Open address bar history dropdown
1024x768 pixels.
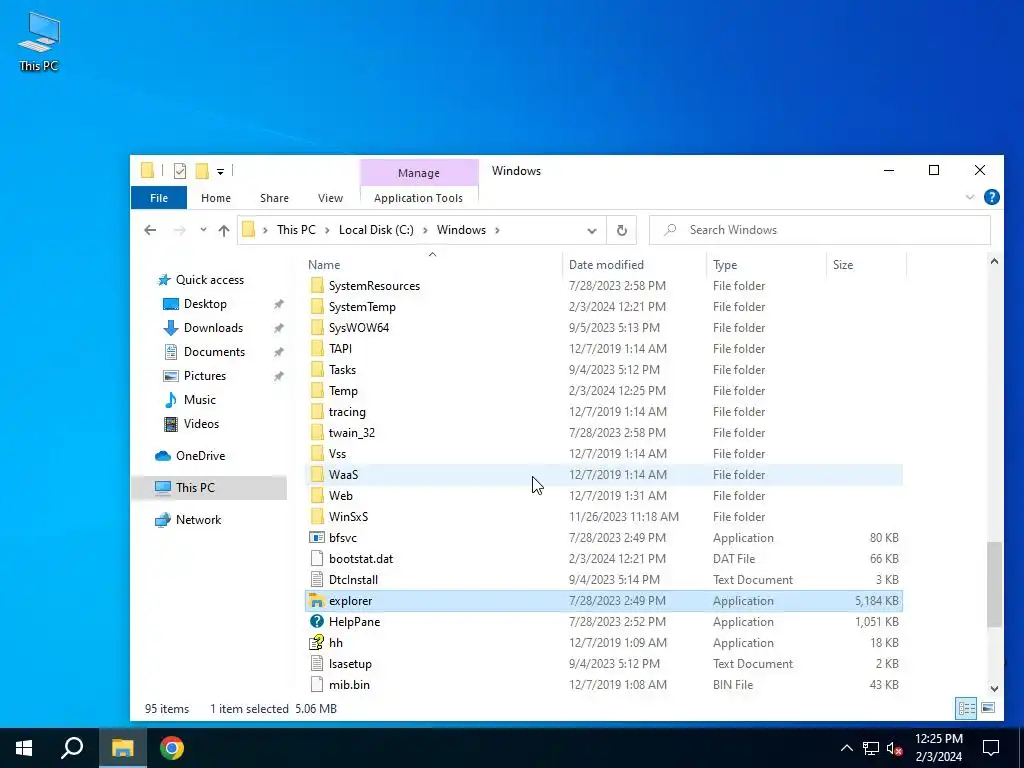click(x=592, y=231)
